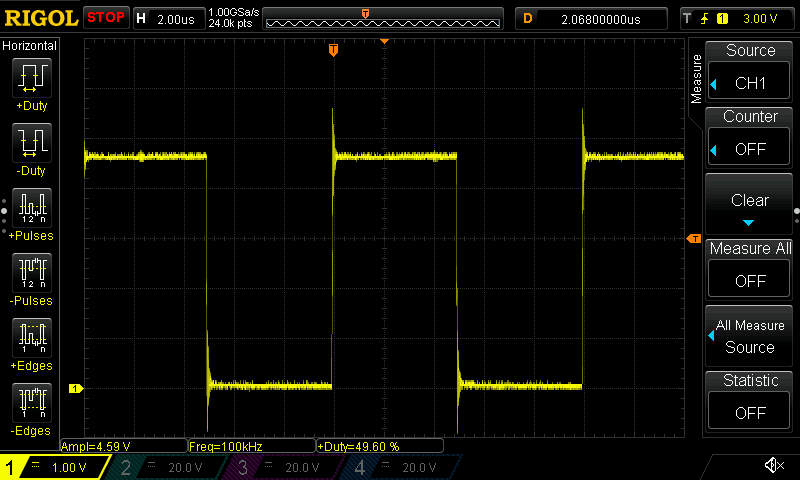This screenshot has height=480, width=800.
Task: Click the Ampl=4.59 V measurement
Action: click(x=123, y=446)
